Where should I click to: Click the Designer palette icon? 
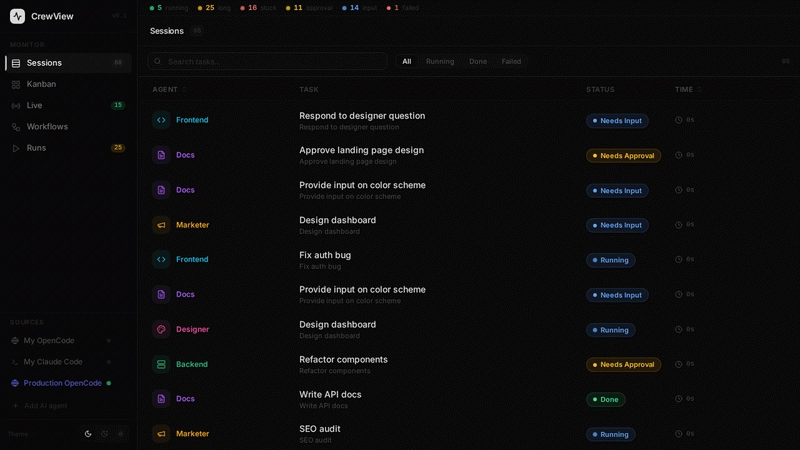161,330
